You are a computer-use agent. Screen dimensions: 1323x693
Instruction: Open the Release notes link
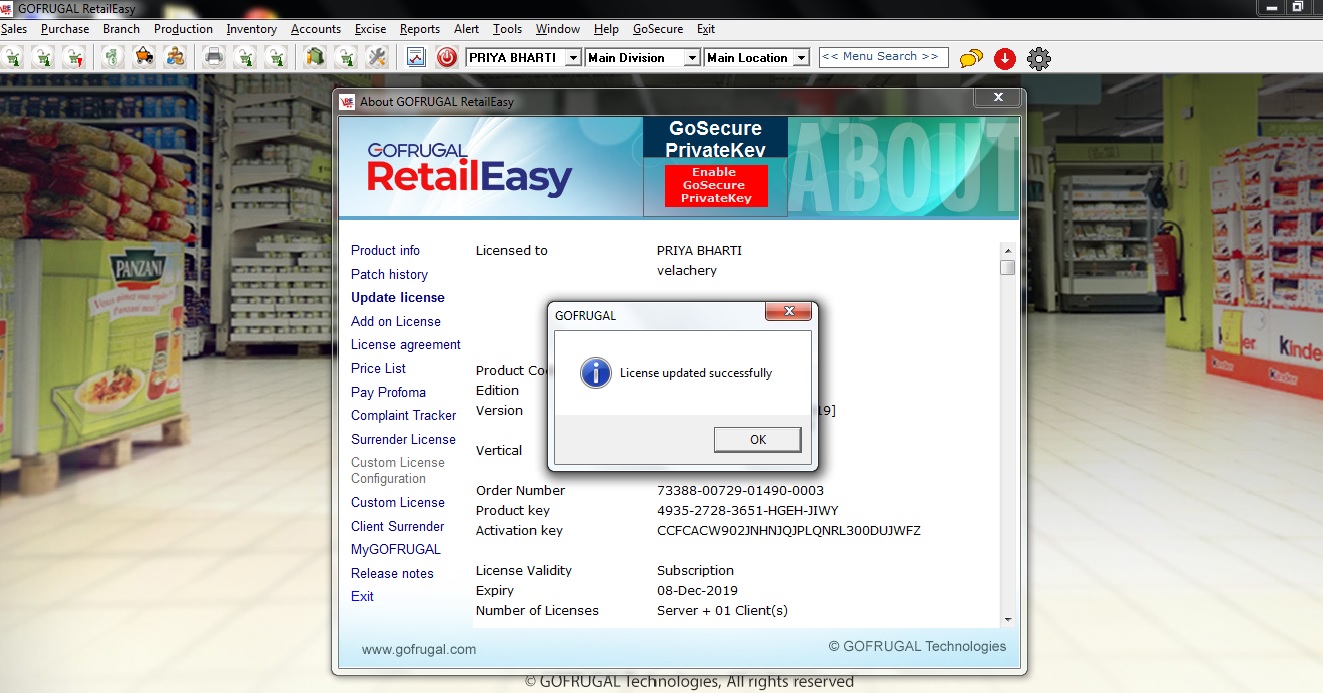pyautogui.click(x=392, y=573)
